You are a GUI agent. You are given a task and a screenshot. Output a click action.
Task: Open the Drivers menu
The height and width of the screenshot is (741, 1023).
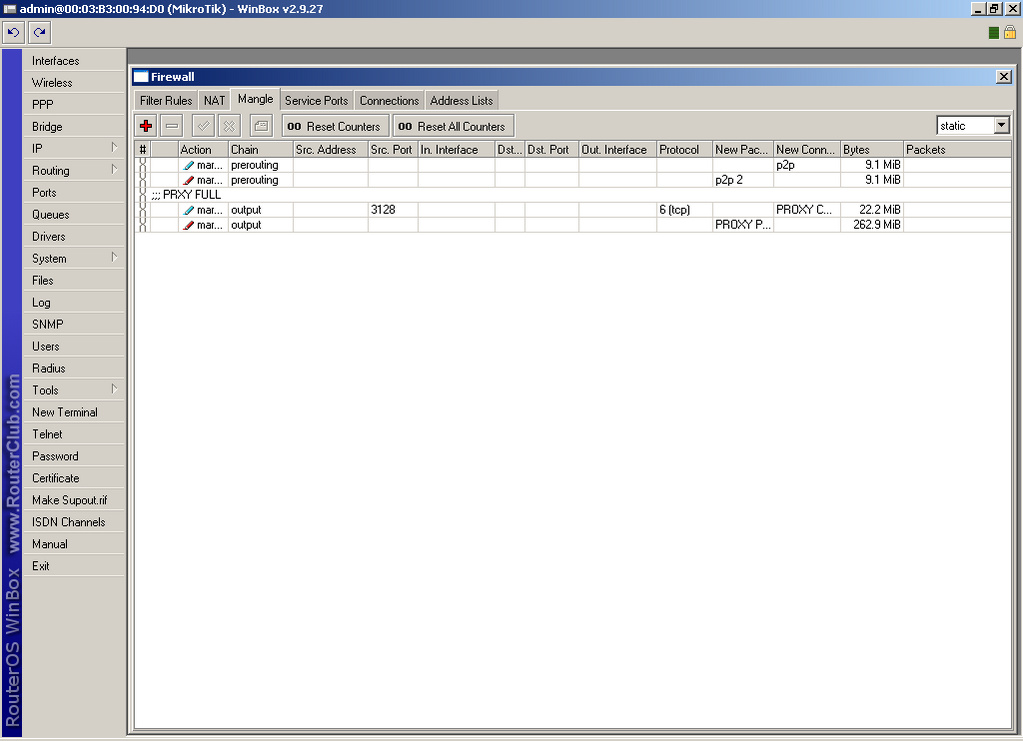[74, 236]
